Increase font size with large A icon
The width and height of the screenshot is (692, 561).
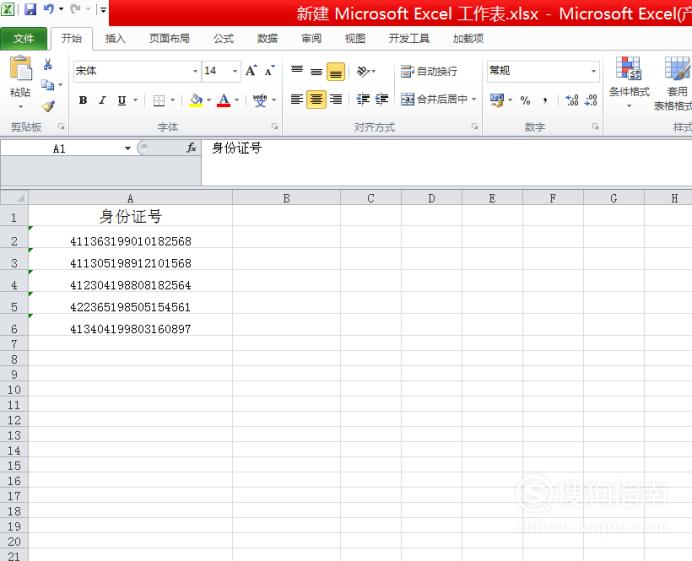pos(251,71)
